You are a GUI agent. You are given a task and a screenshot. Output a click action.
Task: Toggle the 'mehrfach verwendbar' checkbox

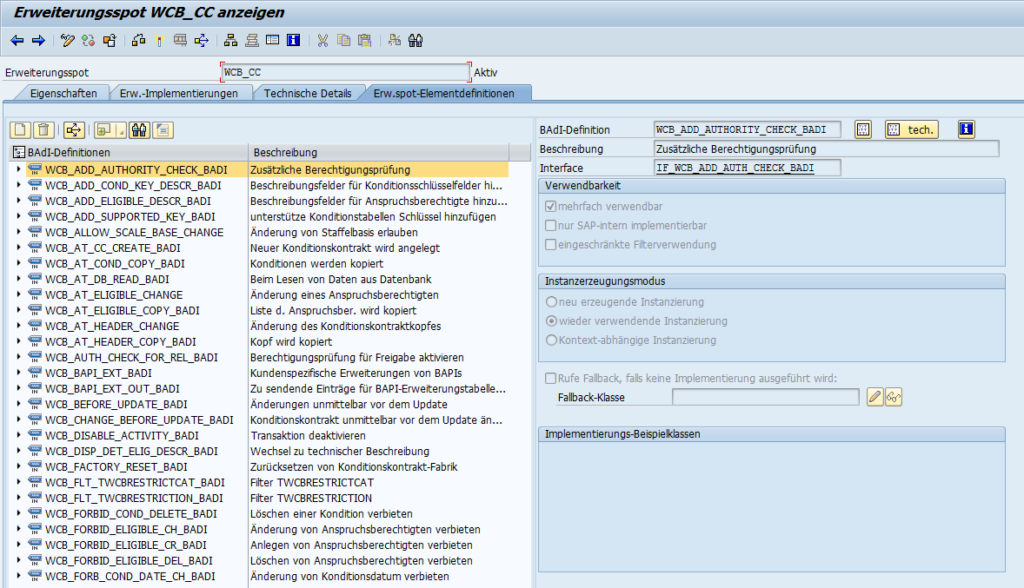[551, 206]
